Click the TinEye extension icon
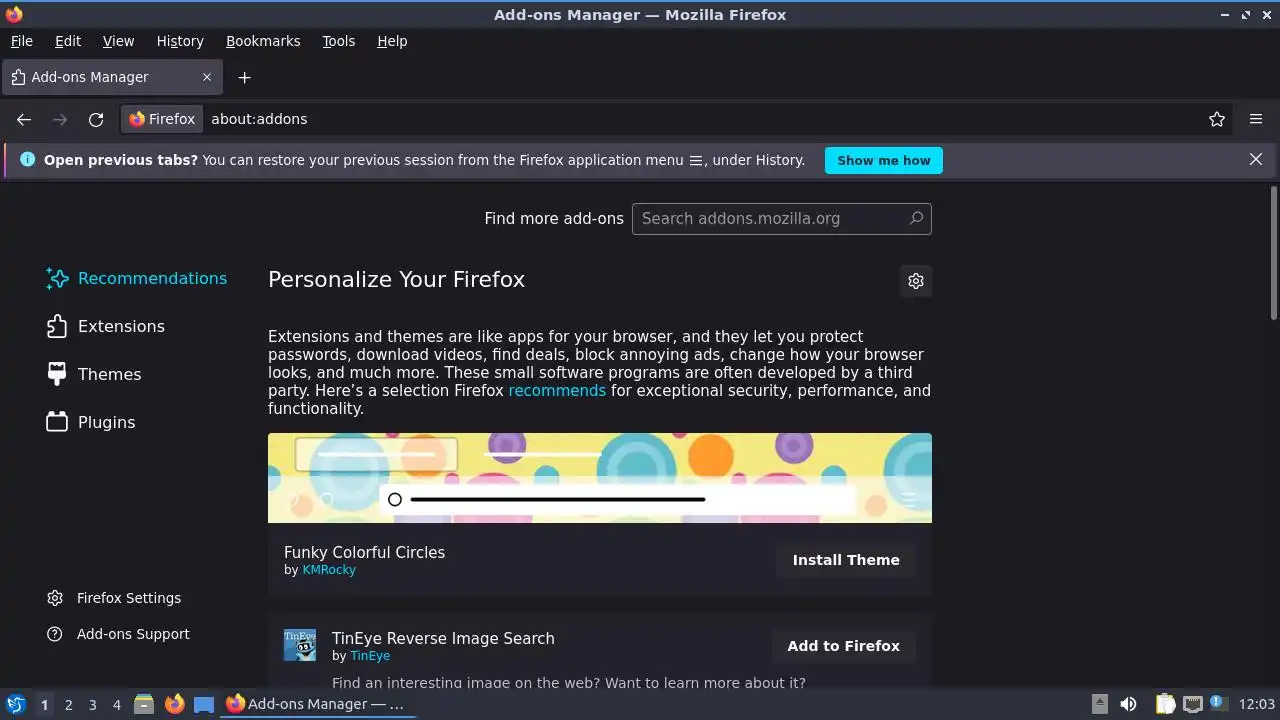This screenshot has width=1280, height=720. pyautogui.click(x=300, y=645)
